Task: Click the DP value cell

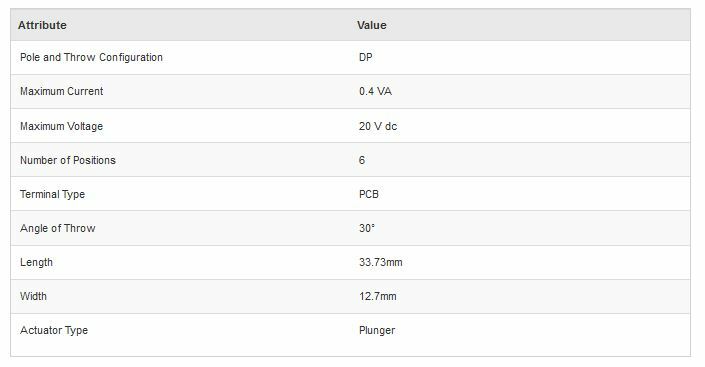Action: point(366,58)
